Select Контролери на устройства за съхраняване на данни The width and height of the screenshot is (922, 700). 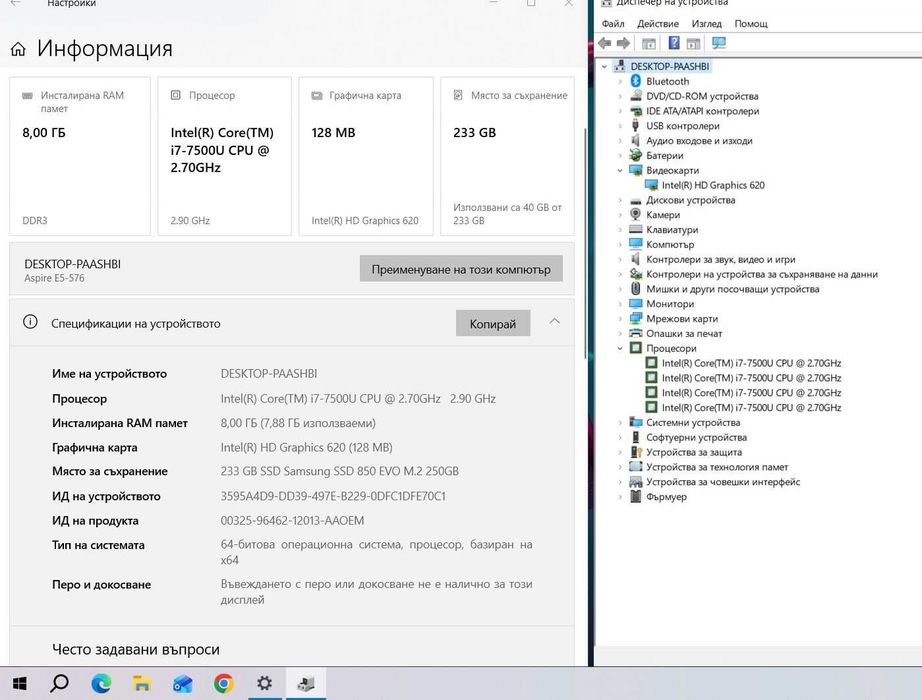(x=761, y=274)
